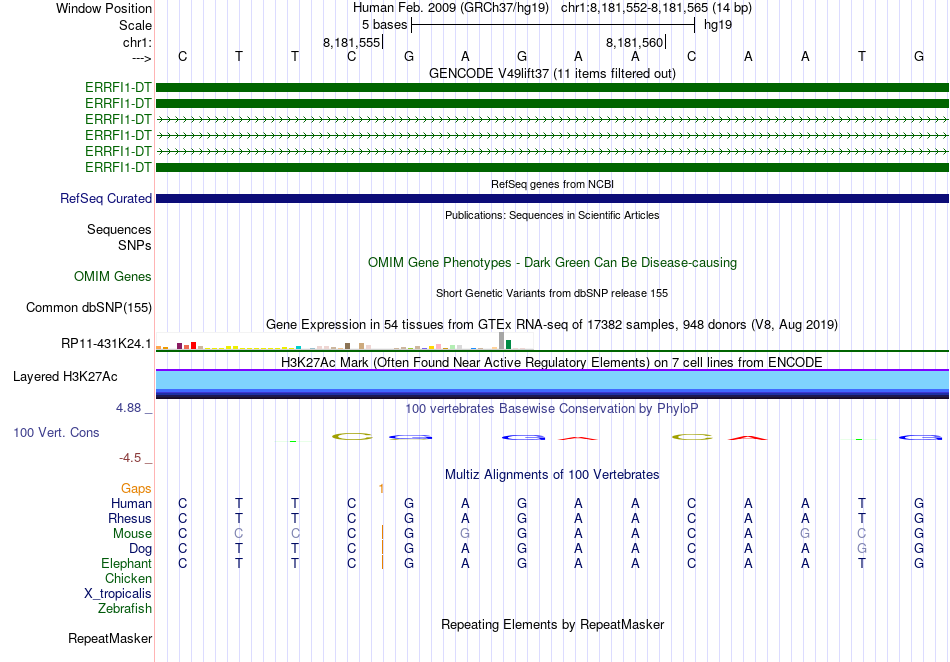The image size is (950, 662).
Task: Click 100 vertebrates Basewise Conservation by PhyloP title
Action: click(552, 408)
